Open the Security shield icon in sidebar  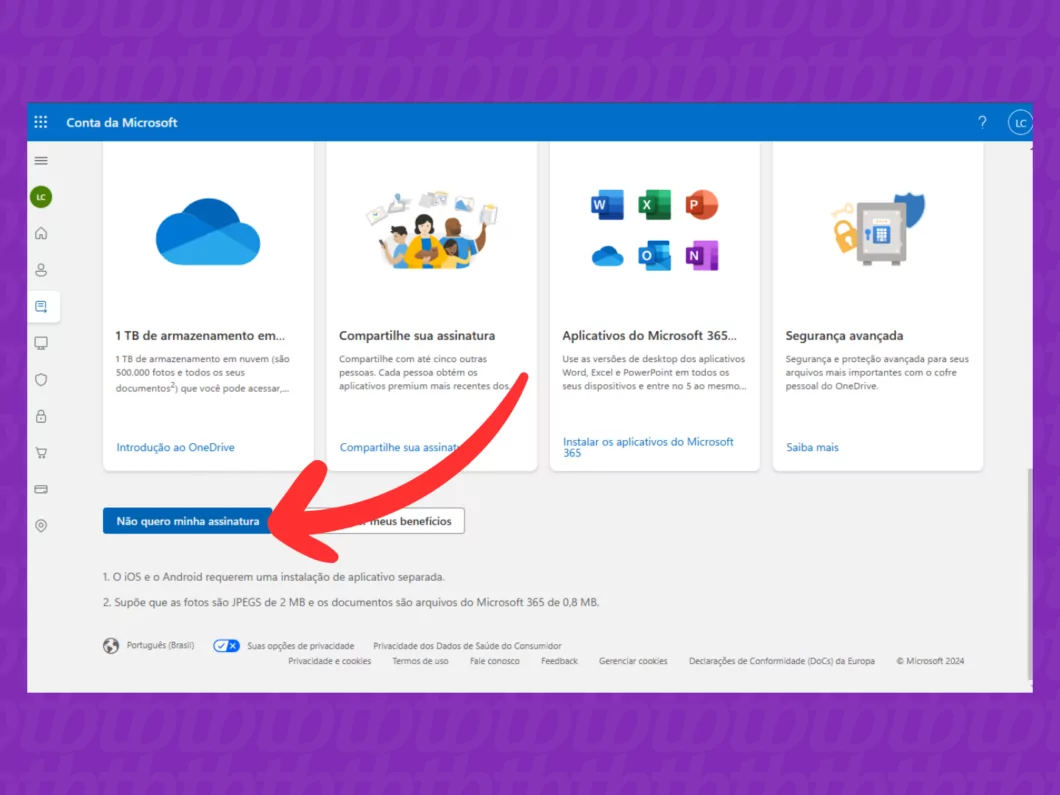pos(41,379)
